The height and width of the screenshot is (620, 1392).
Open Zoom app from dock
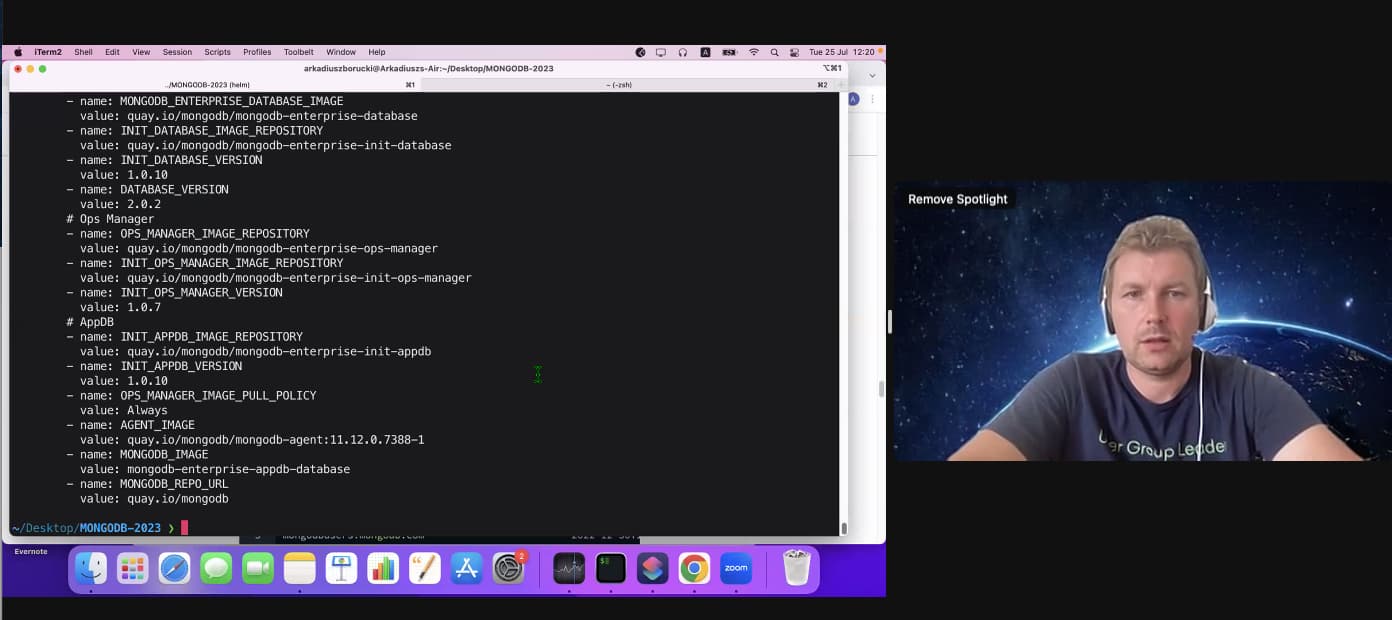(x=736, y=568)
